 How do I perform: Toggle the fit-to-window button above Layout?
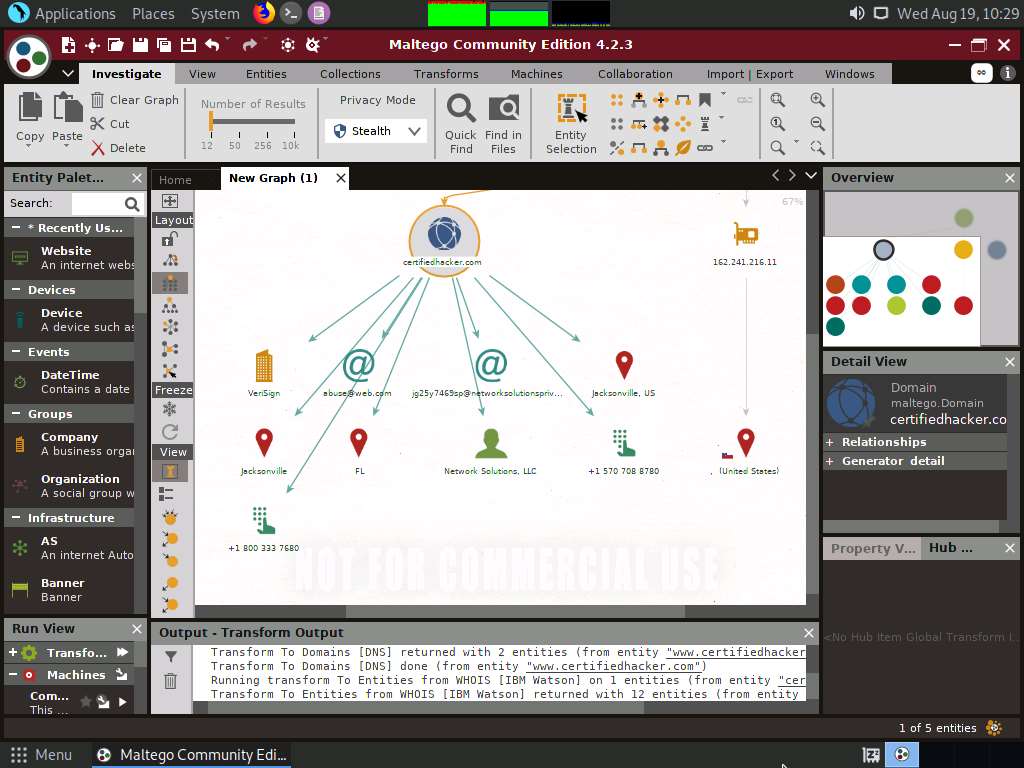[x=170, y=201]
